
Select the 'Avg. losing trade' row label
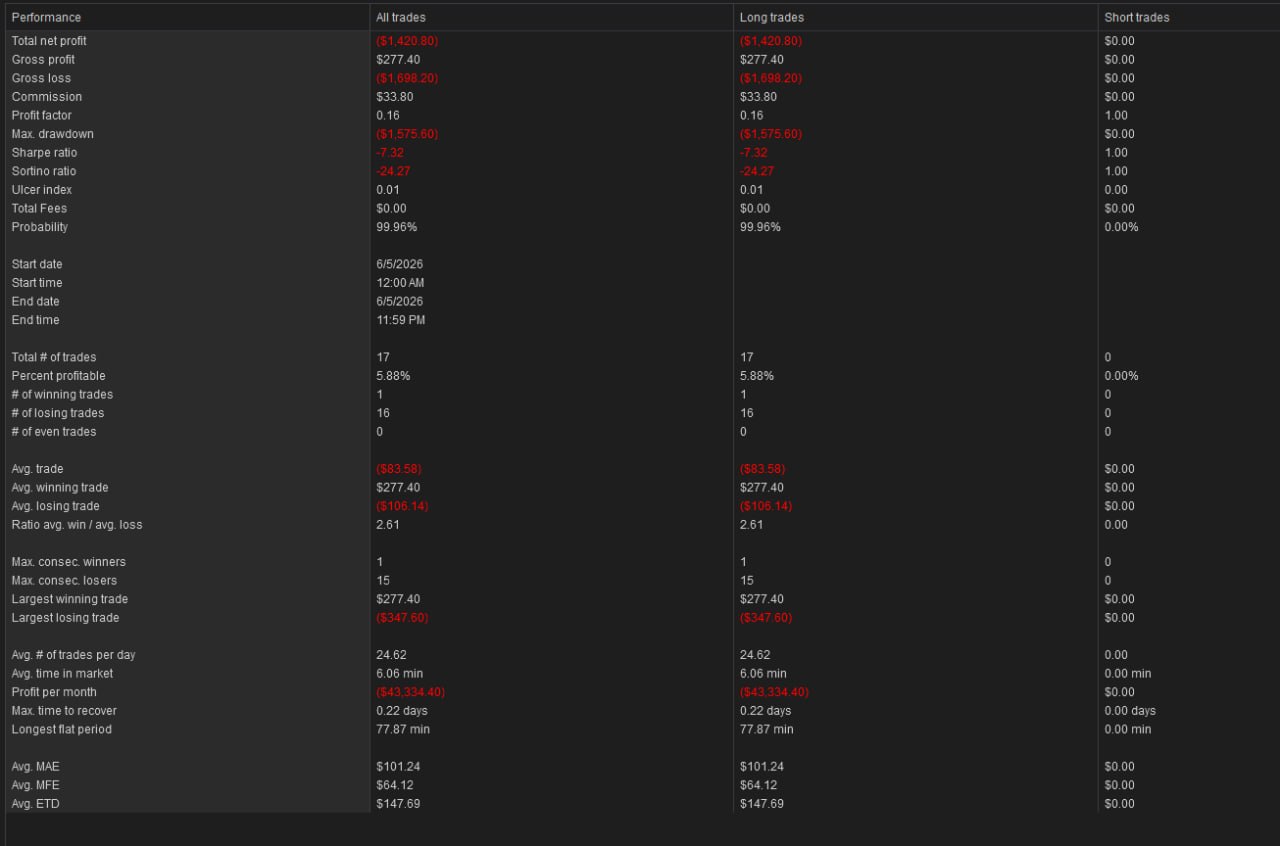pos(56,506)
